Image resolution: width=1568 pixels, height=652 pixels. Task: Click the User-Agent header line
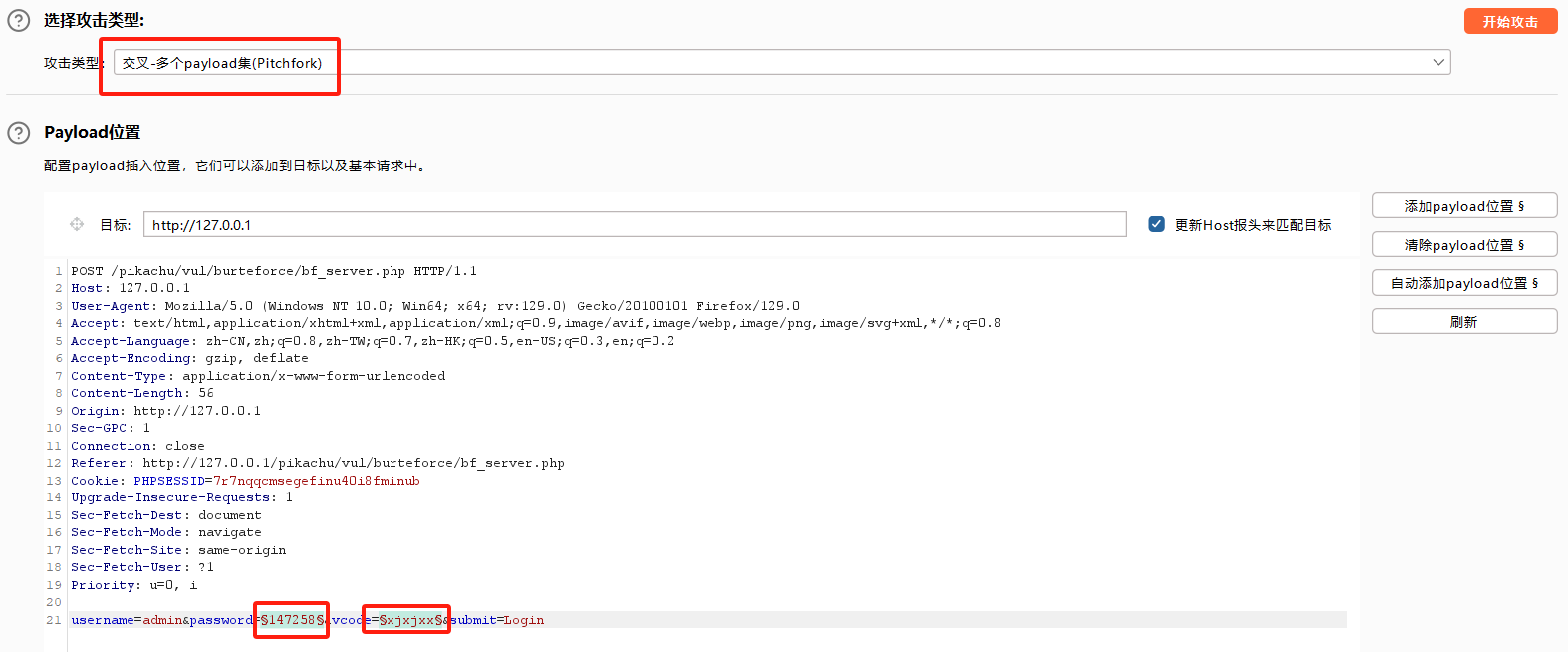pyautogui.click(x=435, y=306)
